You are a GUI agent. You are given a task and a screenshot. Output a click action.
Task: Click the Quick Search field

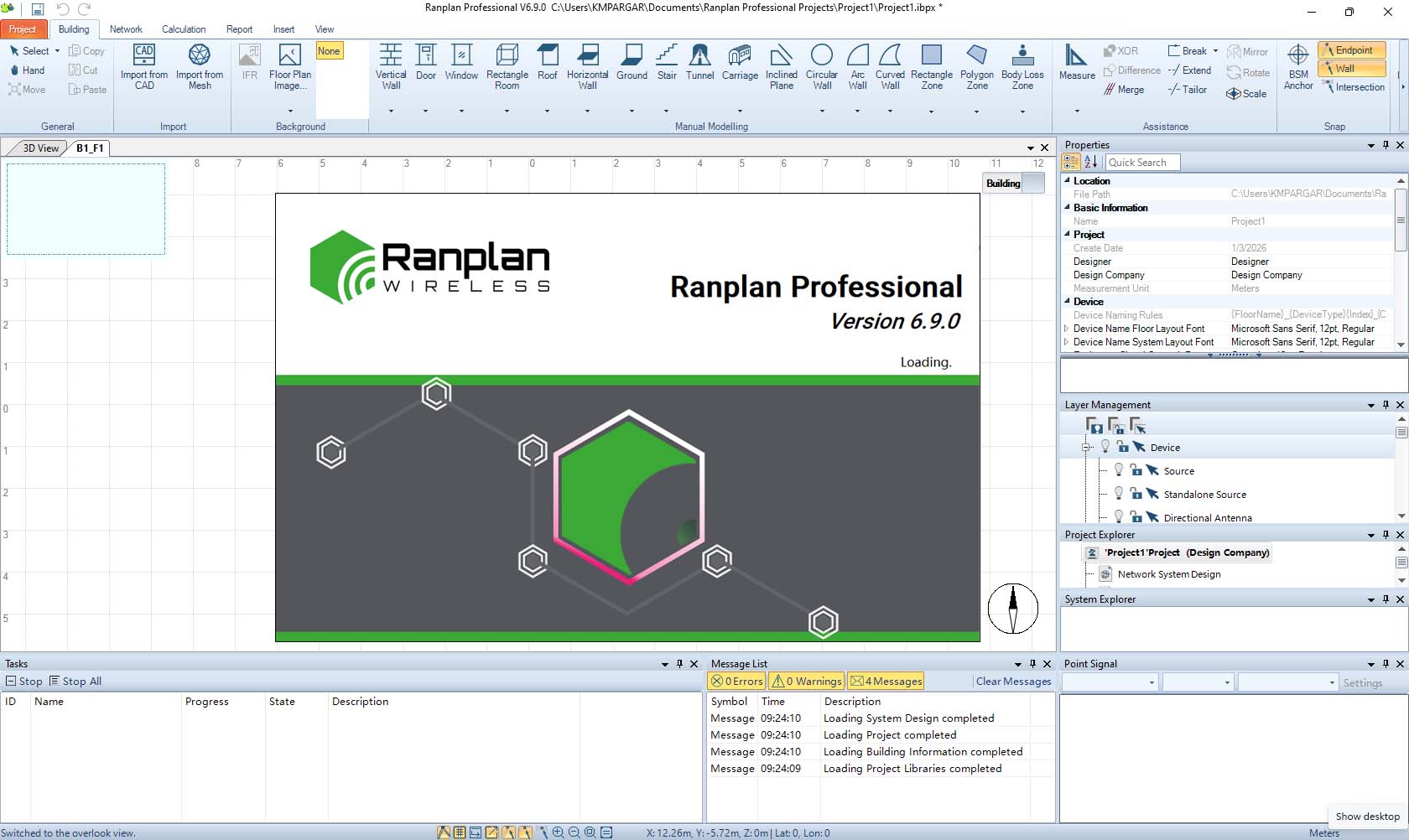1141,163
